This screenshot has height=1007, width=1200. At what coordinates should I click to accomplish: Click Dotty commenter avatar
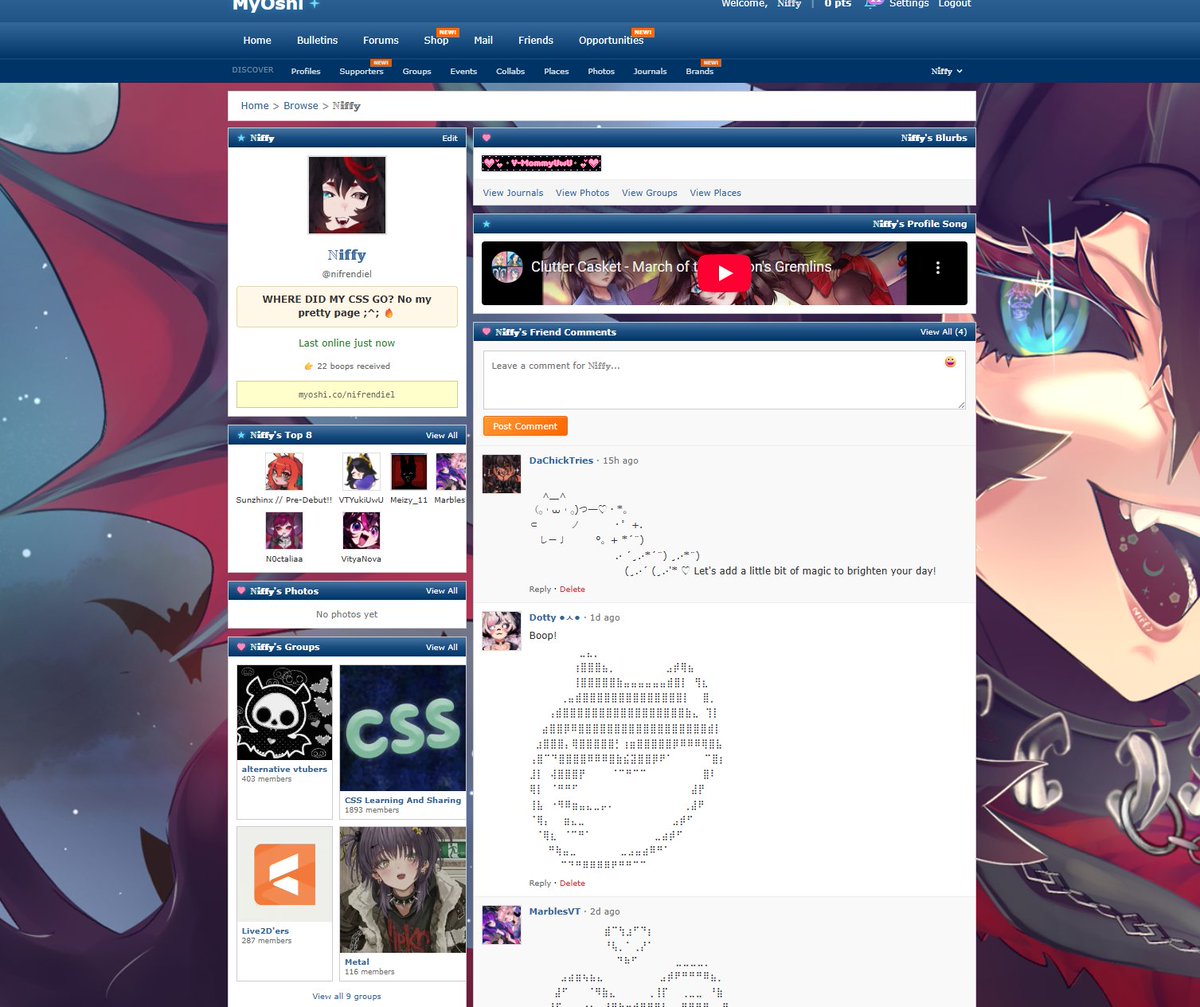click(502, 631)
